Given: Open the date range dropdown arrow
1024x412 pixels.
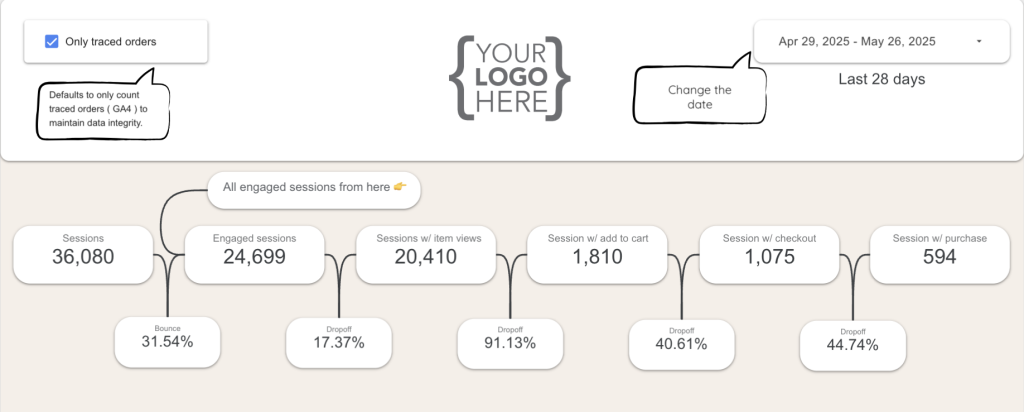Looking at the screenshot, I should tap(978, 42).
